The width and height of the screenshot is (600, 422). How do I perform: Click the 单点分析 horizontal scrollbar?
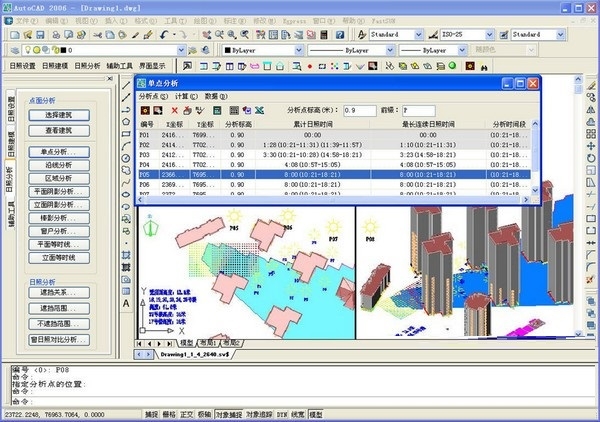[x=333, y=199]
